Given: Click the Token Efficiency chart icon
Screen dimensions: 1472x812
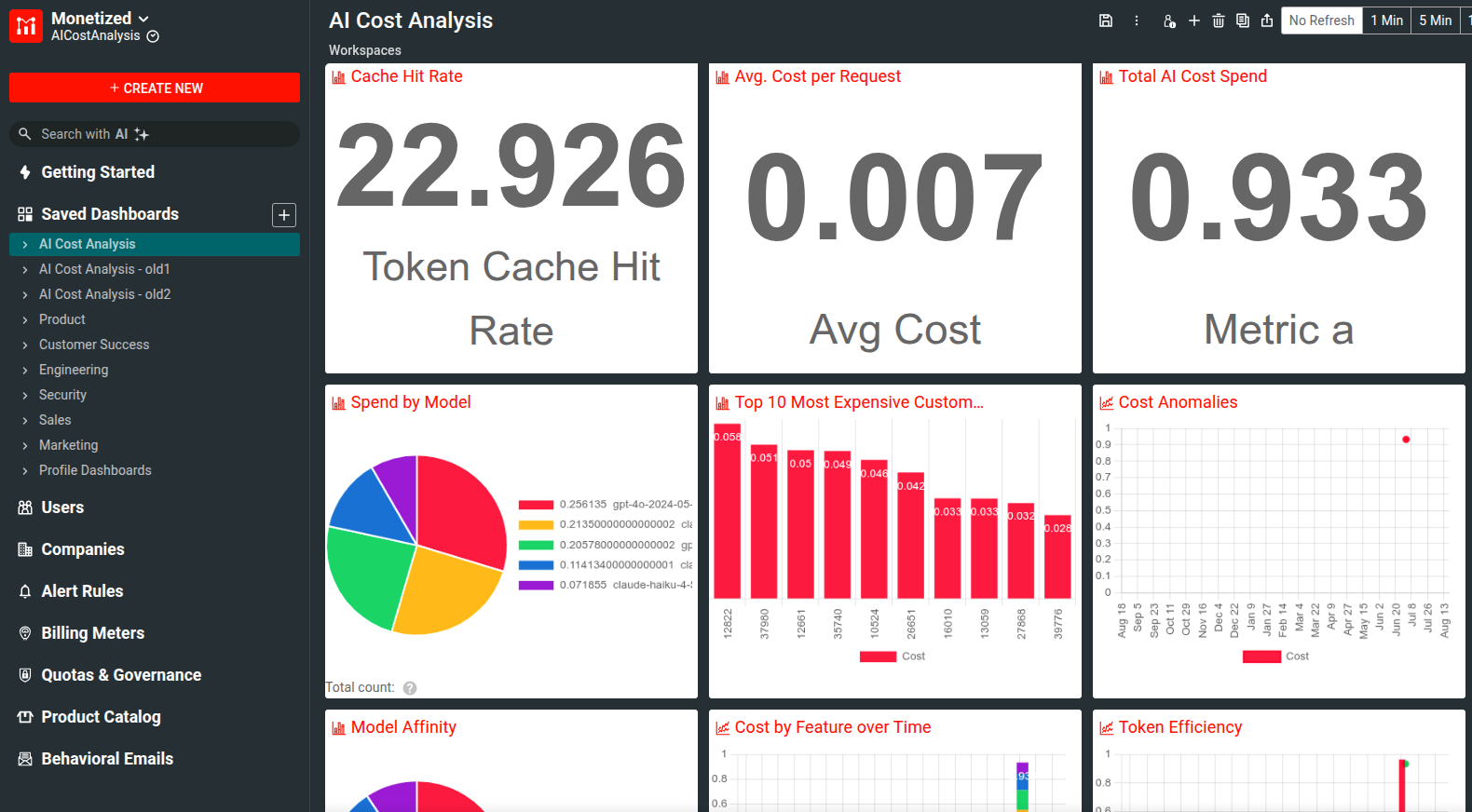Looking at the screenshot, I should [1107, 728].
